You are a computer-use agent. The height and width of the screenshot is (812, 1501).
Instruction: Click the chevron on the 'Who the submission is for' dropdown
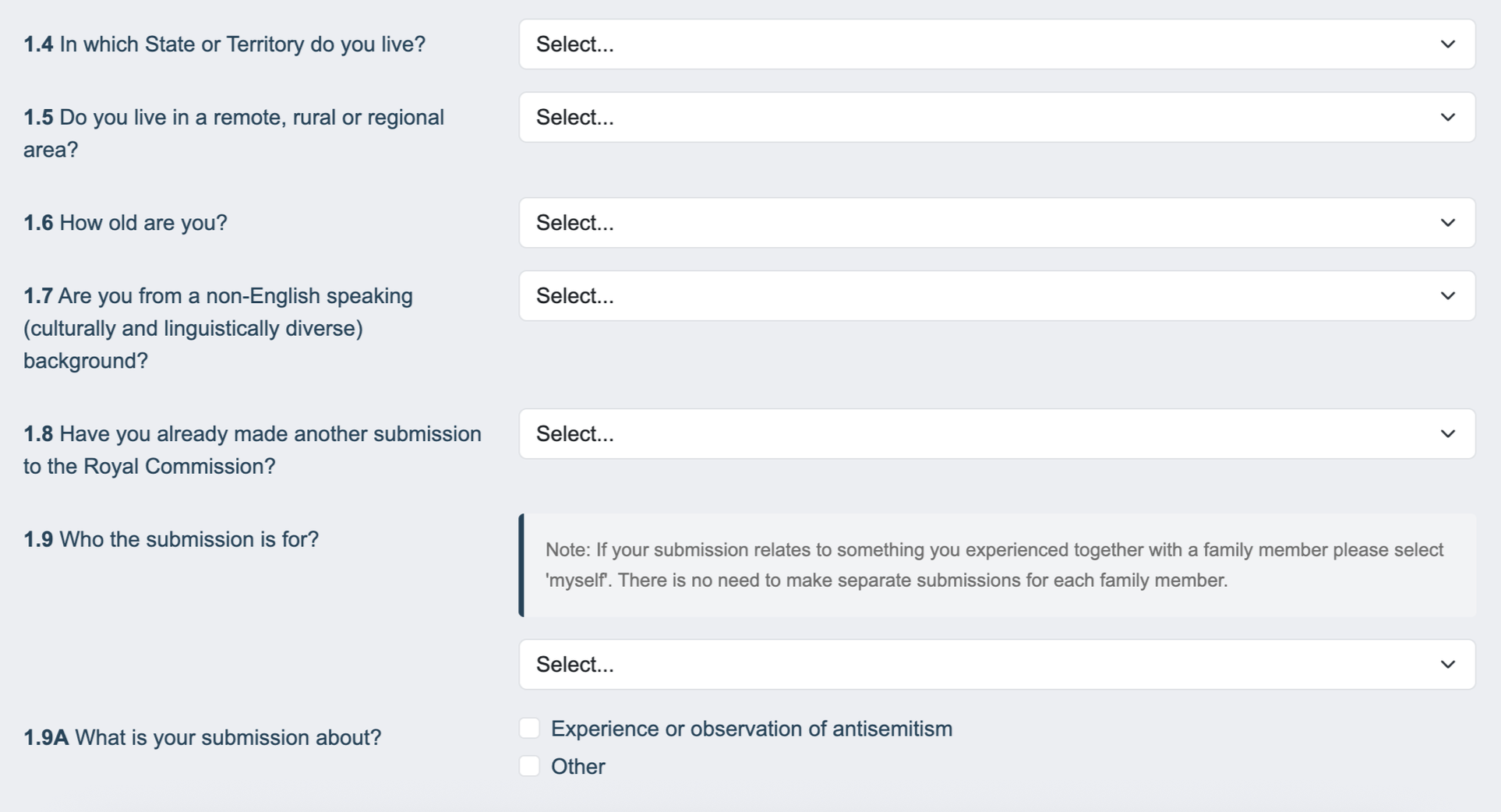coord(1447,665)
